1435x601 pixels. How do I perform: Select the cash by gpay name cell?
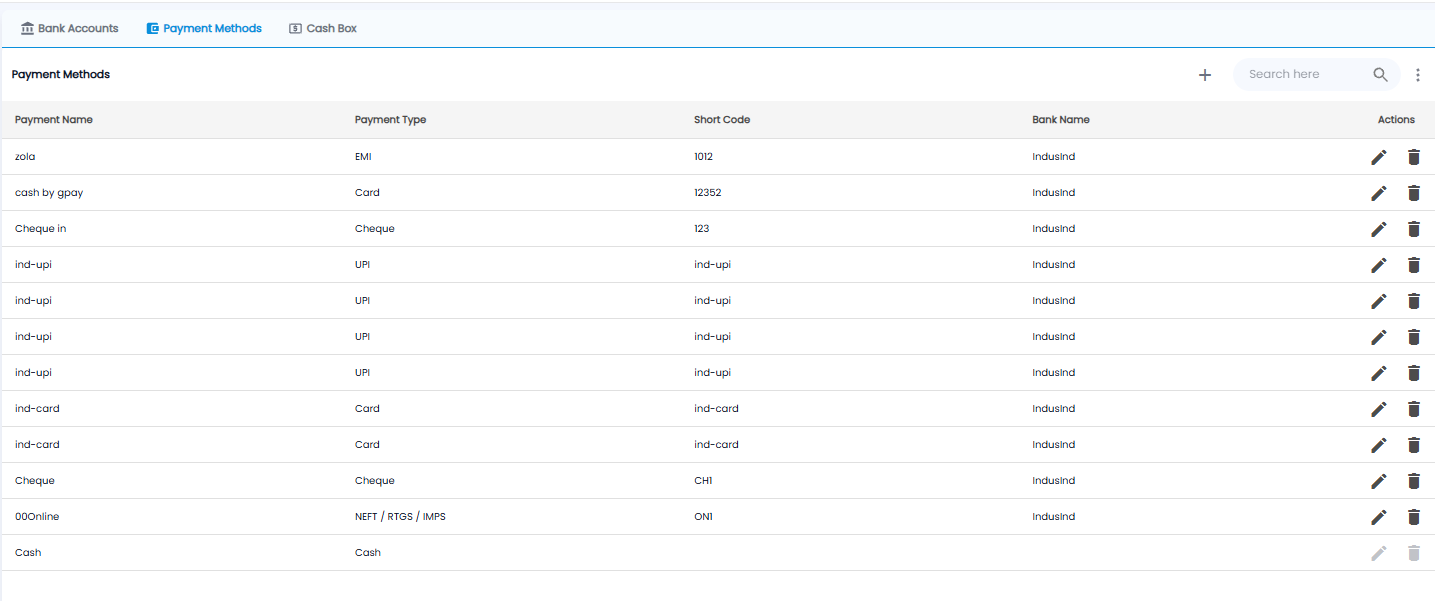pyautogui.click(x=49, y=193)
